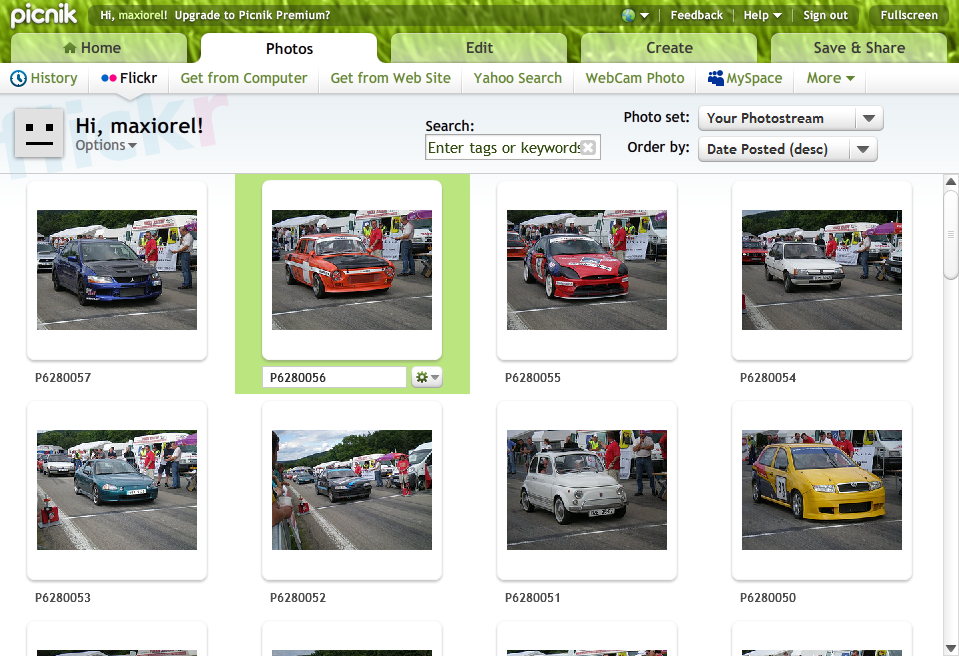Switch to the Save & Share tab

point(859,48)
